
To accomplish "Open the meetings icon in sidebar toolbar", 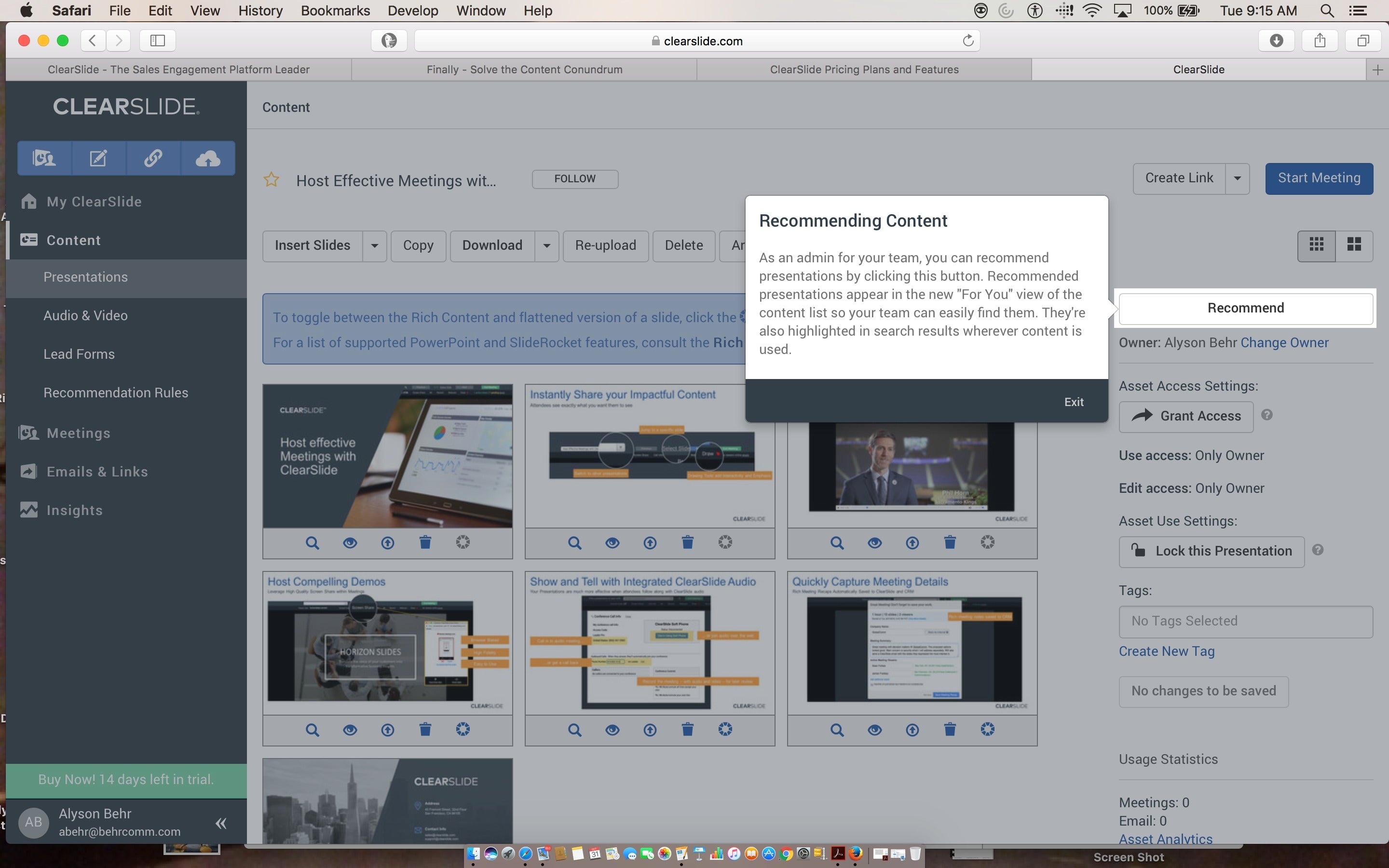I will [x=44, y=158].
